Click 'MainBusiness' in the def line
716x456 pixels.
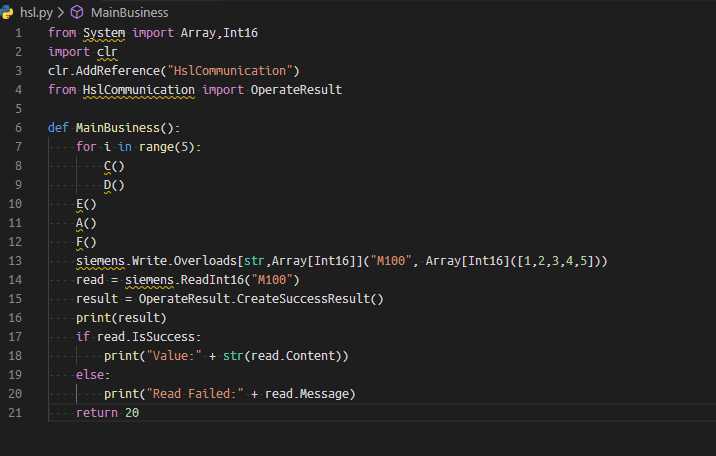118,128
